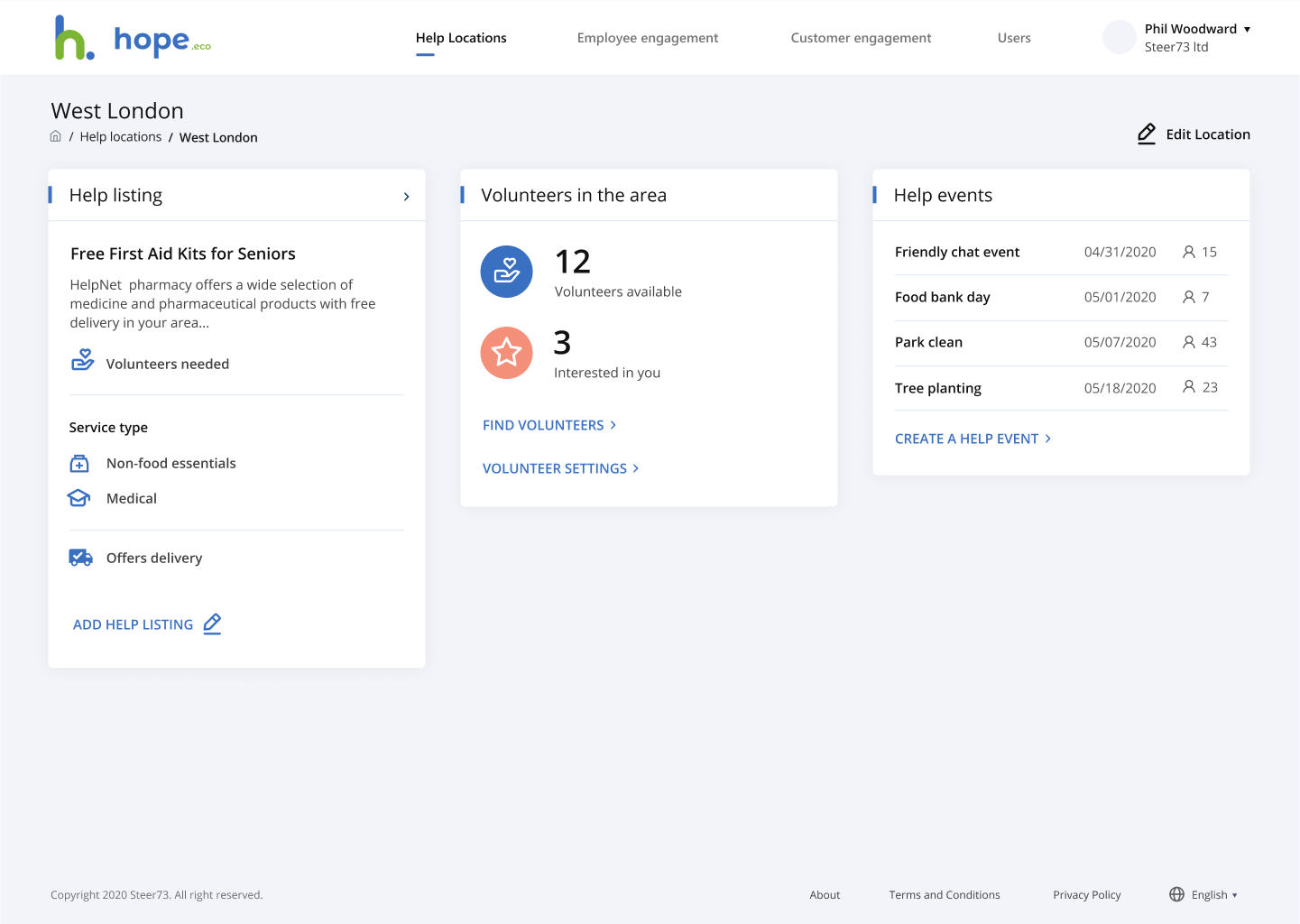Click orange star Interested in you icon
The width and height of the screenshot is (1300, 924).
pyautogui.click(x=507, y=353)
